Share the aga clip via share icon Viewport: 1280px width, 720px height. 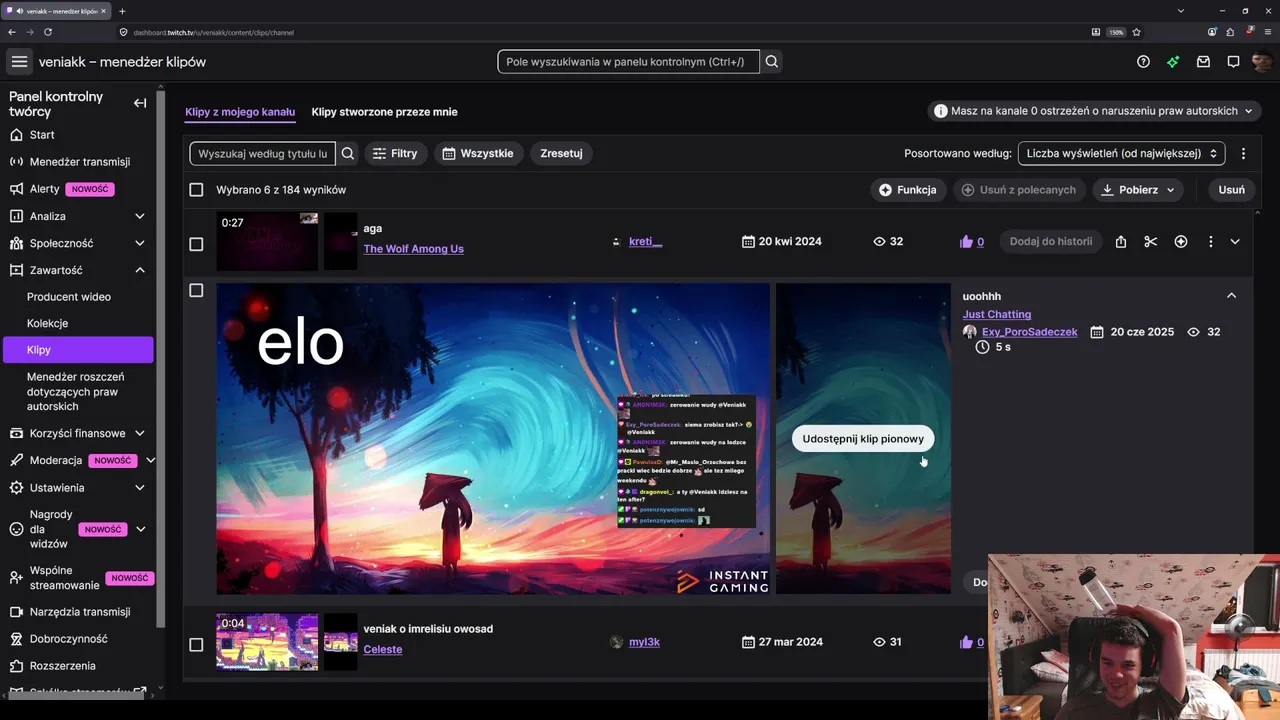pos(1120,241)
